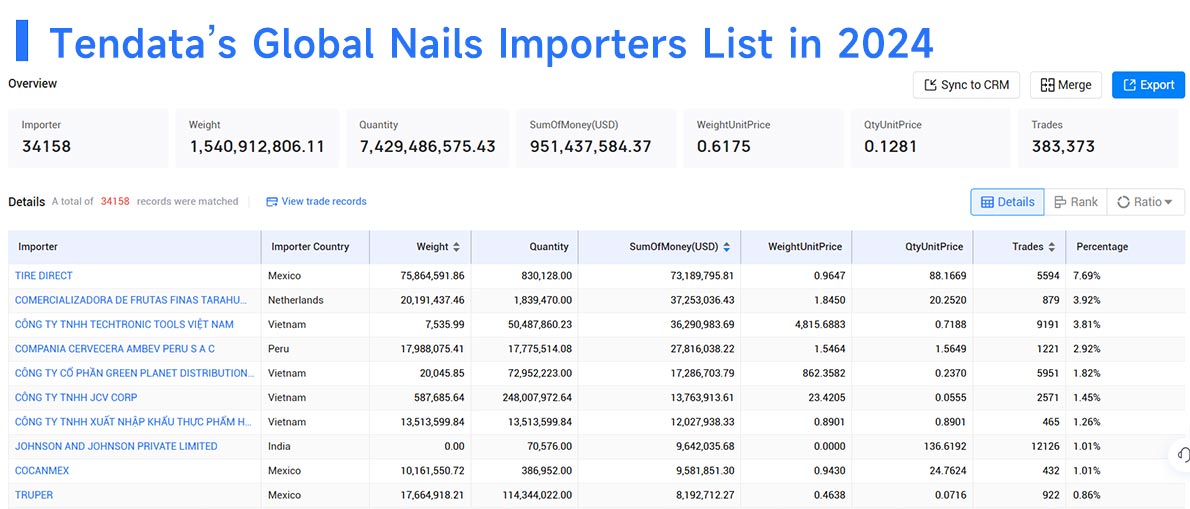1190x509 pixels.
Task: Click the Quantity 7,429,486,575.43 overview card
Action: pyautogui.click(x=427, y=138)
